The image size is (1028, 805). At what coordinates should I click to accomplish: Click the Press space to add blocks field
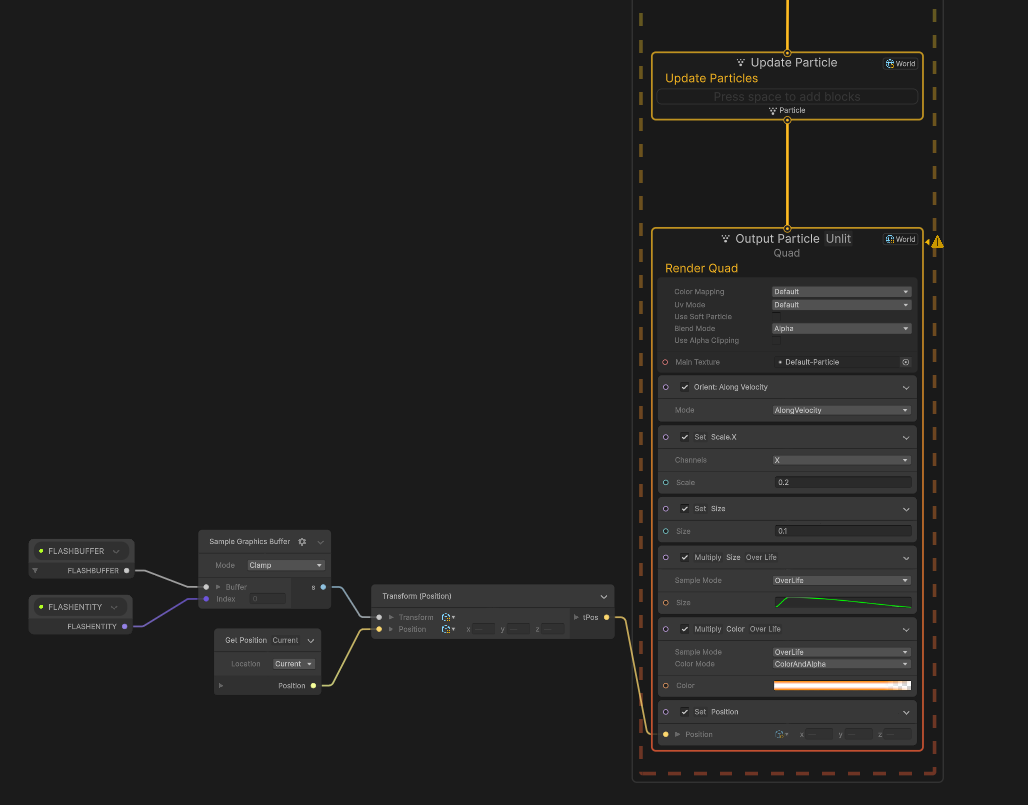pos(787,96)
